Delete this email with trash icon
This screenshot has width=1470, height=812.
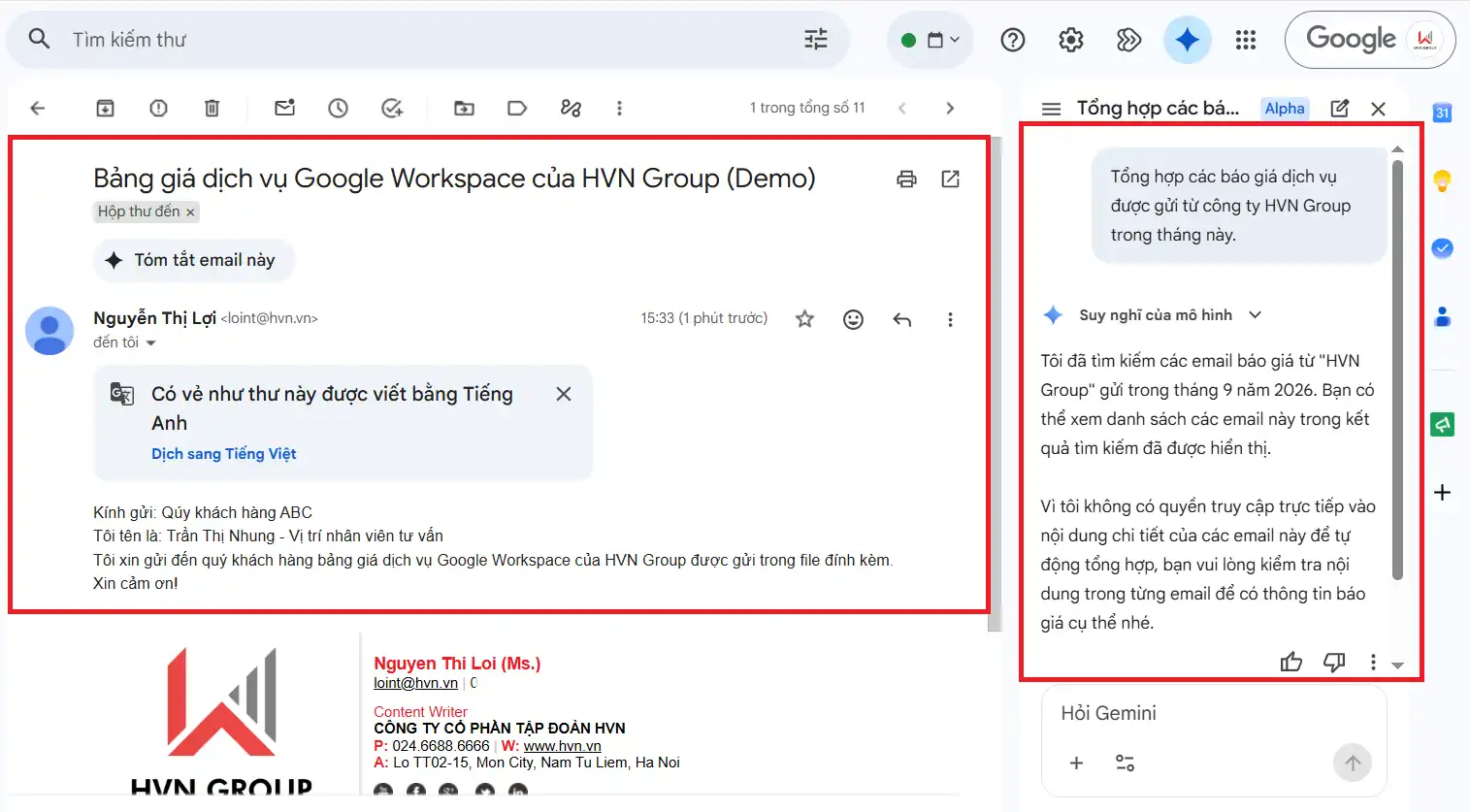click(212, 108)
